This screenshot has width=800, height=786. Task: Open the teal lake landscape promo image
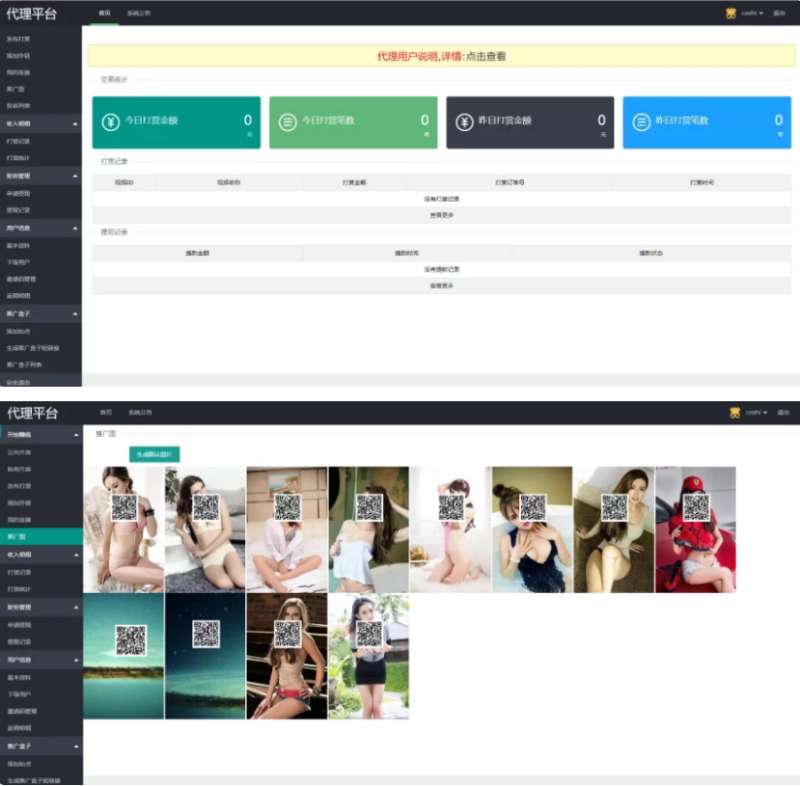(x=123, y=656)
